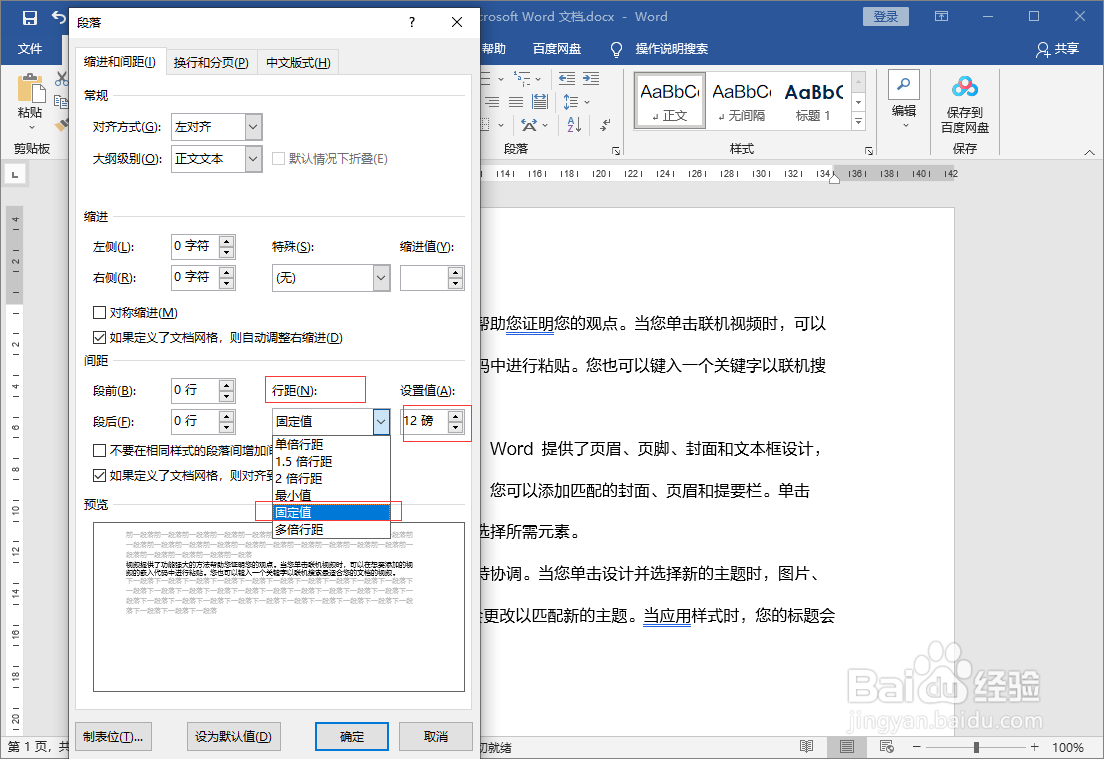This screenshot has height=759, width=1104.
Task: Uncheck auto-adjust right indent for document grid
Action: 99,337
